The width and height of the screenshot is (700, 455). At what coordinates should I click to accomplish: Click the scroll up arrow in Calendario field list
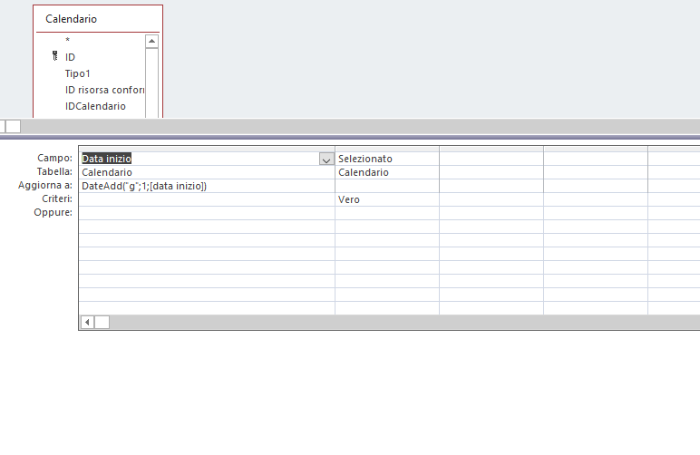(x=152, y=42)
